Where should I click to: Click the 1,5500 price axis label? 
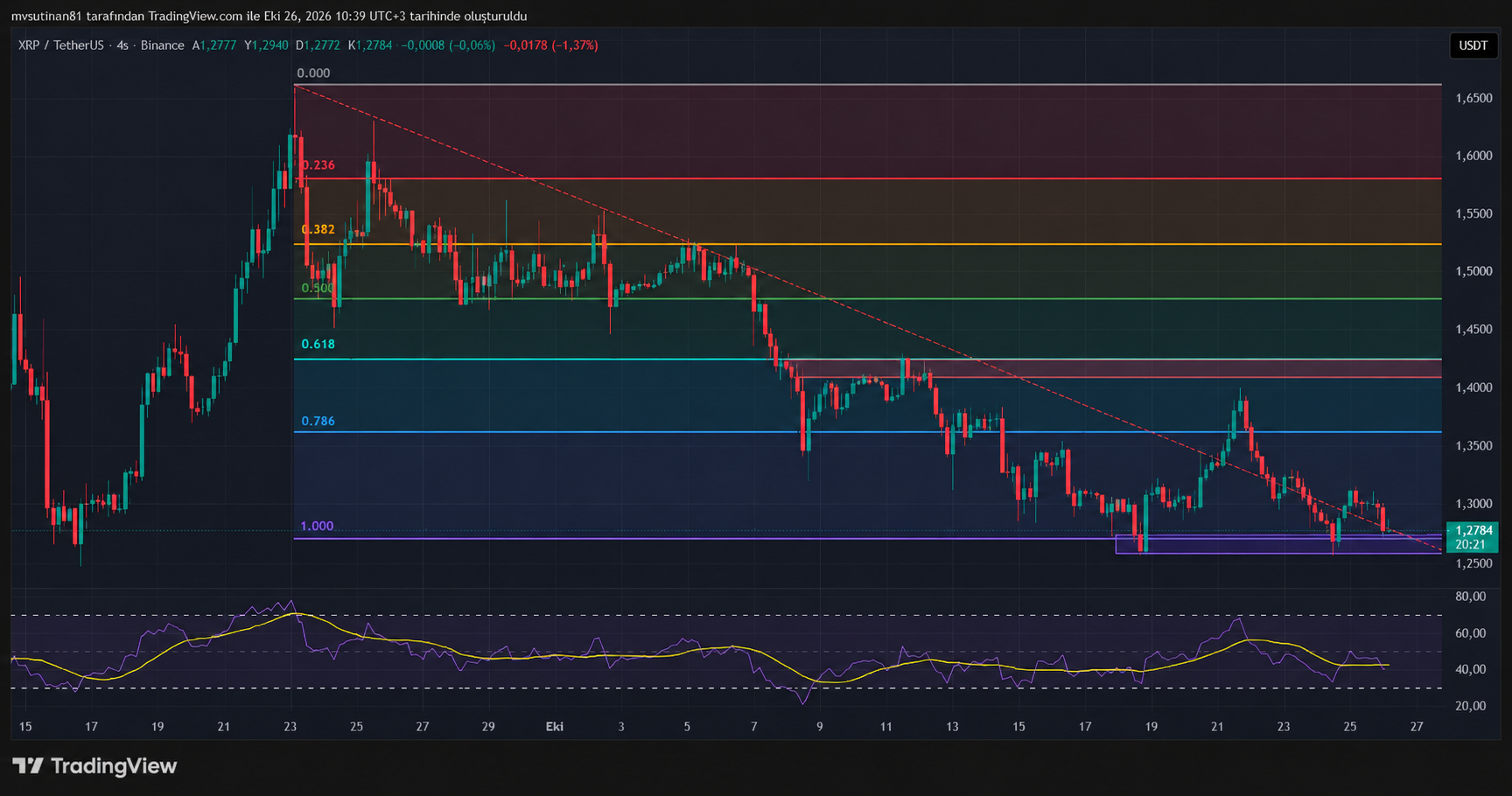coord(1473,214)
